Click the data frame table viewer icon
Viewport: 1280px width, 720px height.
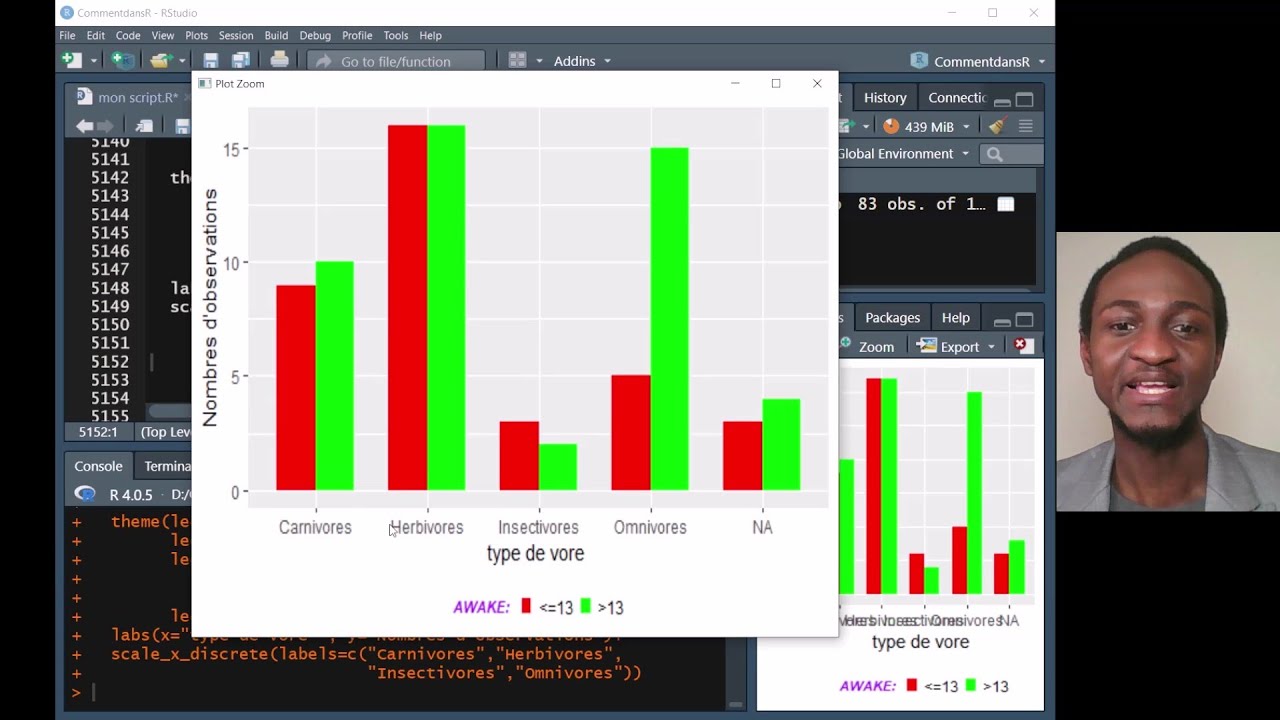pos(1006,204)
